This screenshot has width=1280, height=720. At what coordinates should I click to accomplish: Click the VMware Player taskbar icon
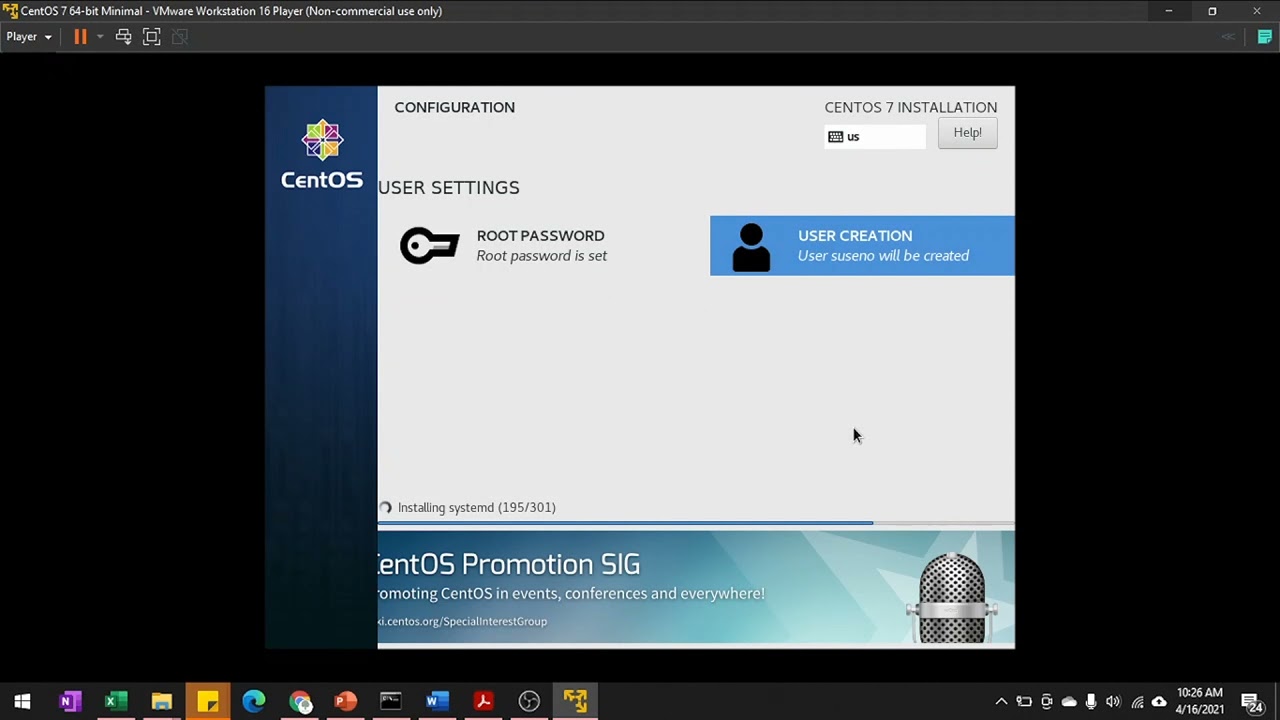[575, 701]
